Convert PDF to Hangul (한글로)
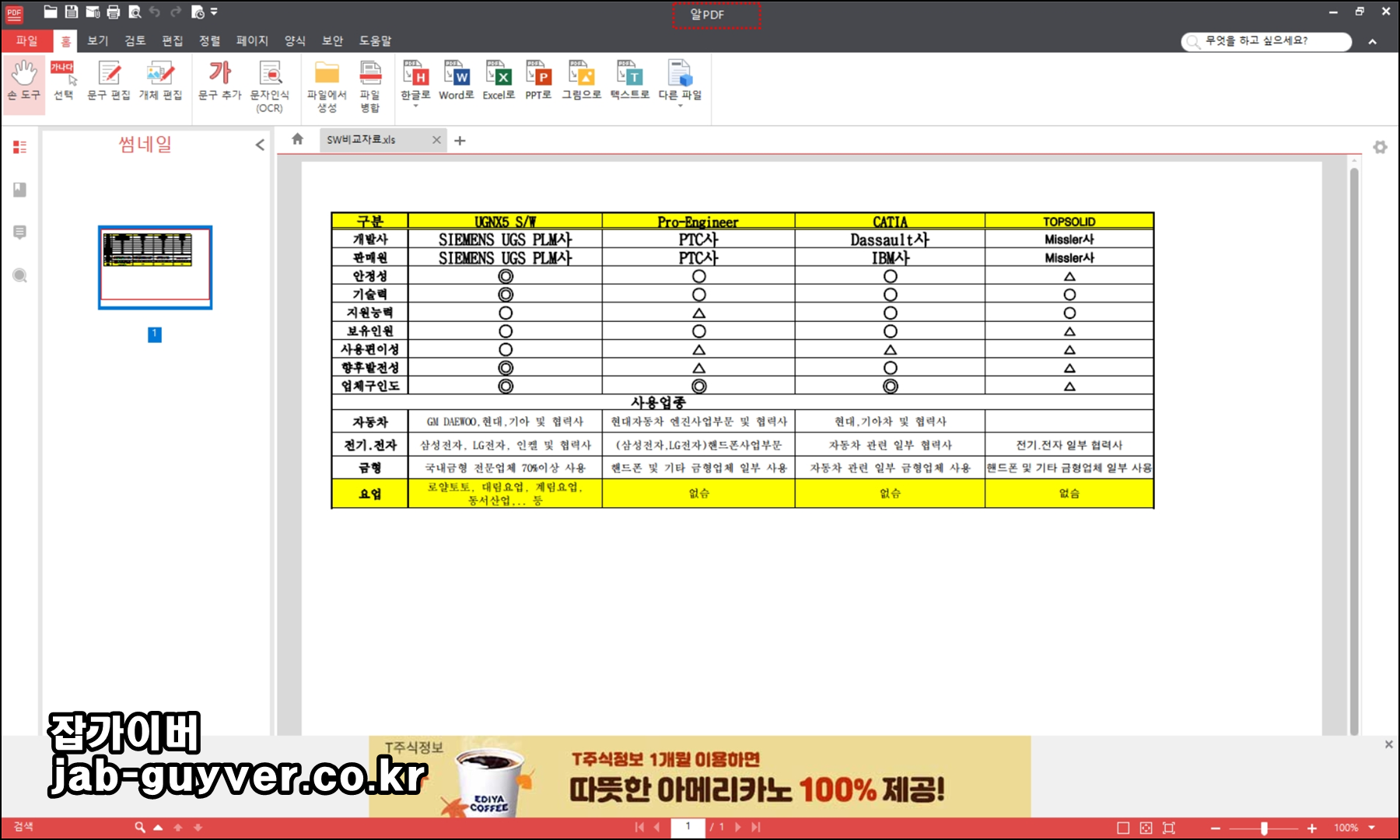1400x840 pixels. point(415,81)
